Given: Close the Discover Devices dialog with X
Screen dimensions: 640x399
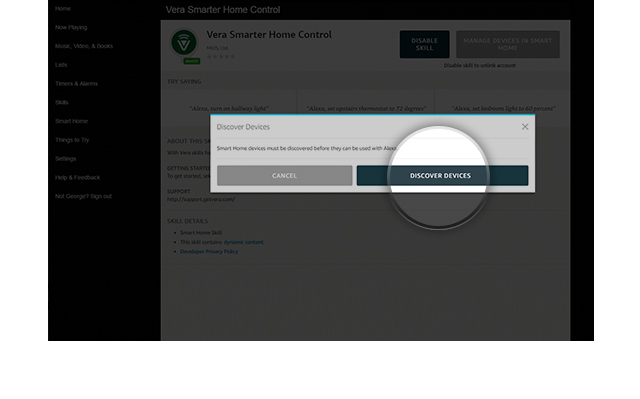Looking at the screenshot, I should [525, 127].
